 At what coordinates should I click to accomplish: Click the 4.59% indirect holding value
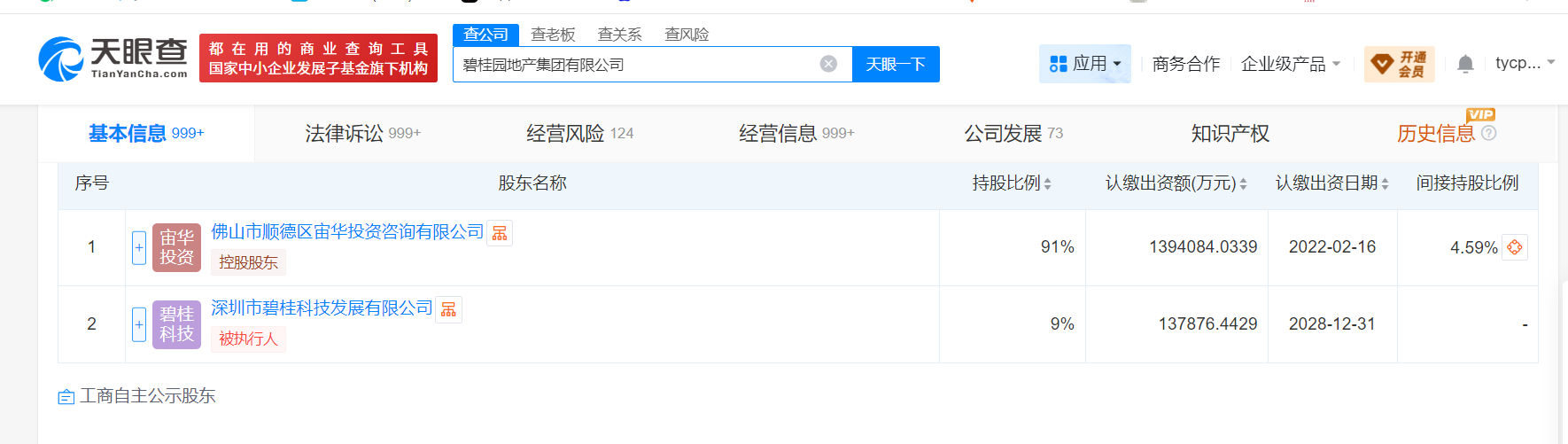(1474, 248)
